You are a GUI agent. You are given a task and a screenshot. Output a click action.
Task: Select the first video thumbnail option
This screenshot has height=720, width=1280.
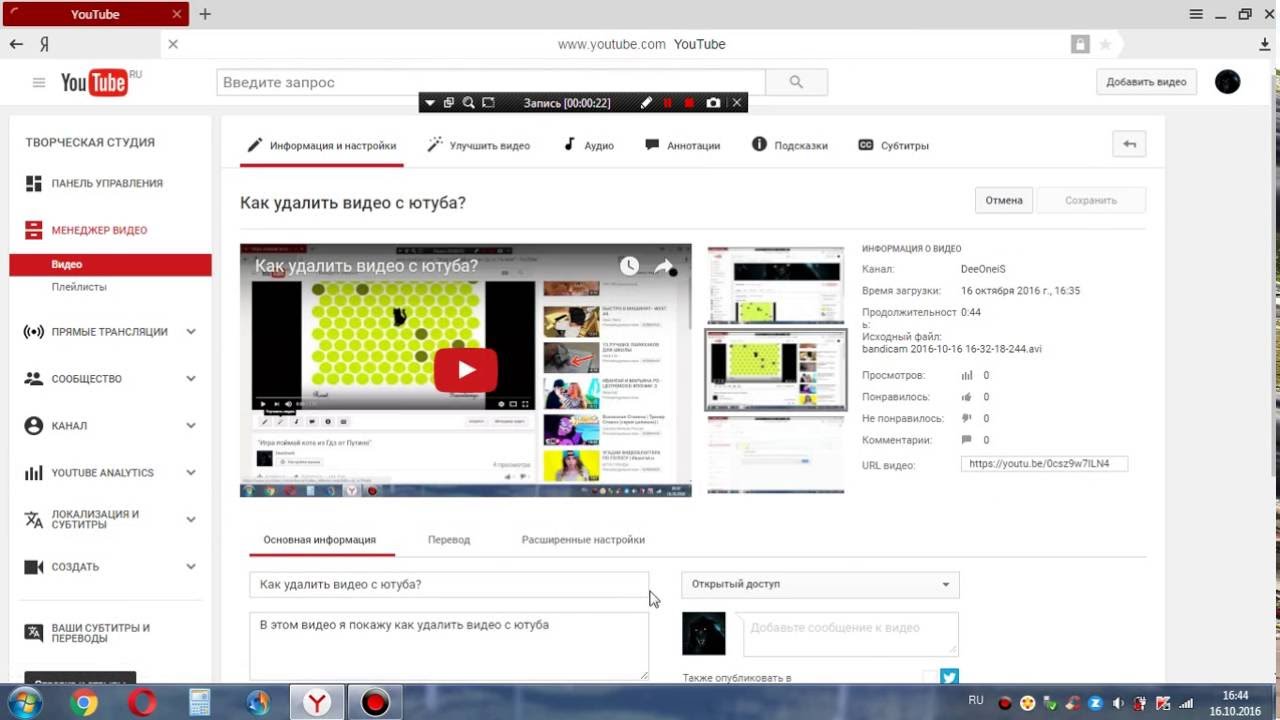point(776,284)
